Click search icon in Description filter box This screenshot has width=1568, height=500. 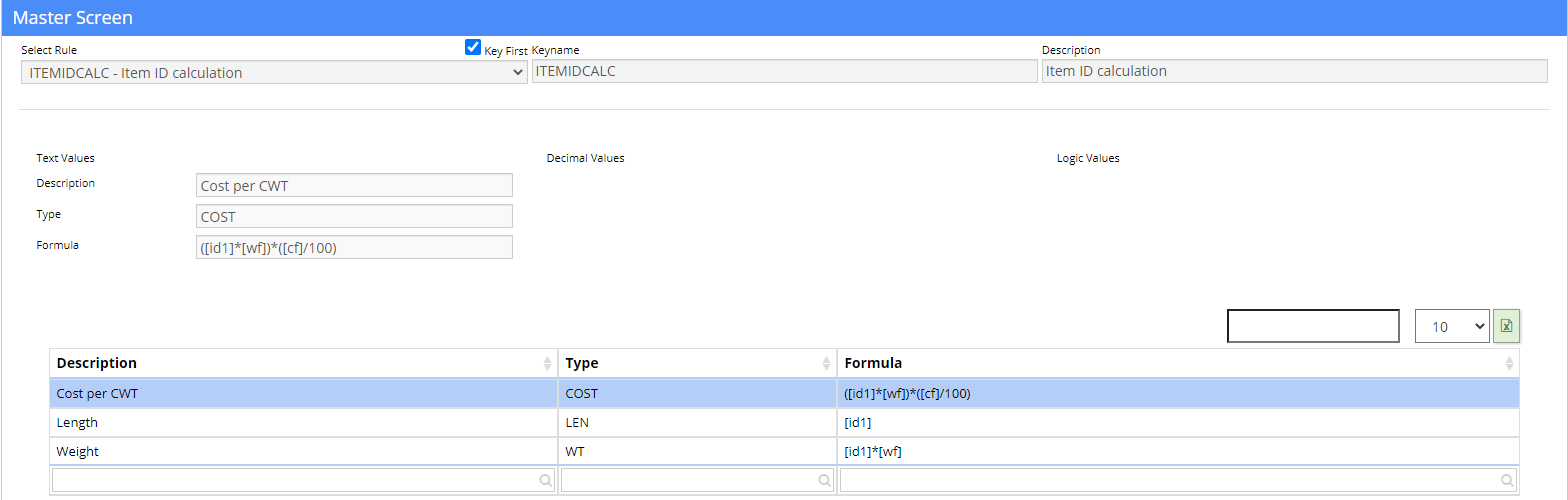(x=545, y=481)
